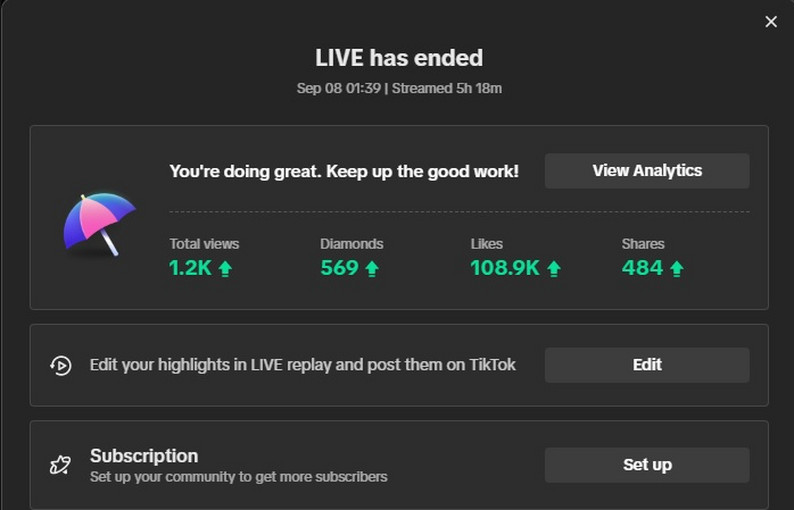Click the Edit your highlights text
Viewport: 794px width, 510px height.
tap(303, 365)
